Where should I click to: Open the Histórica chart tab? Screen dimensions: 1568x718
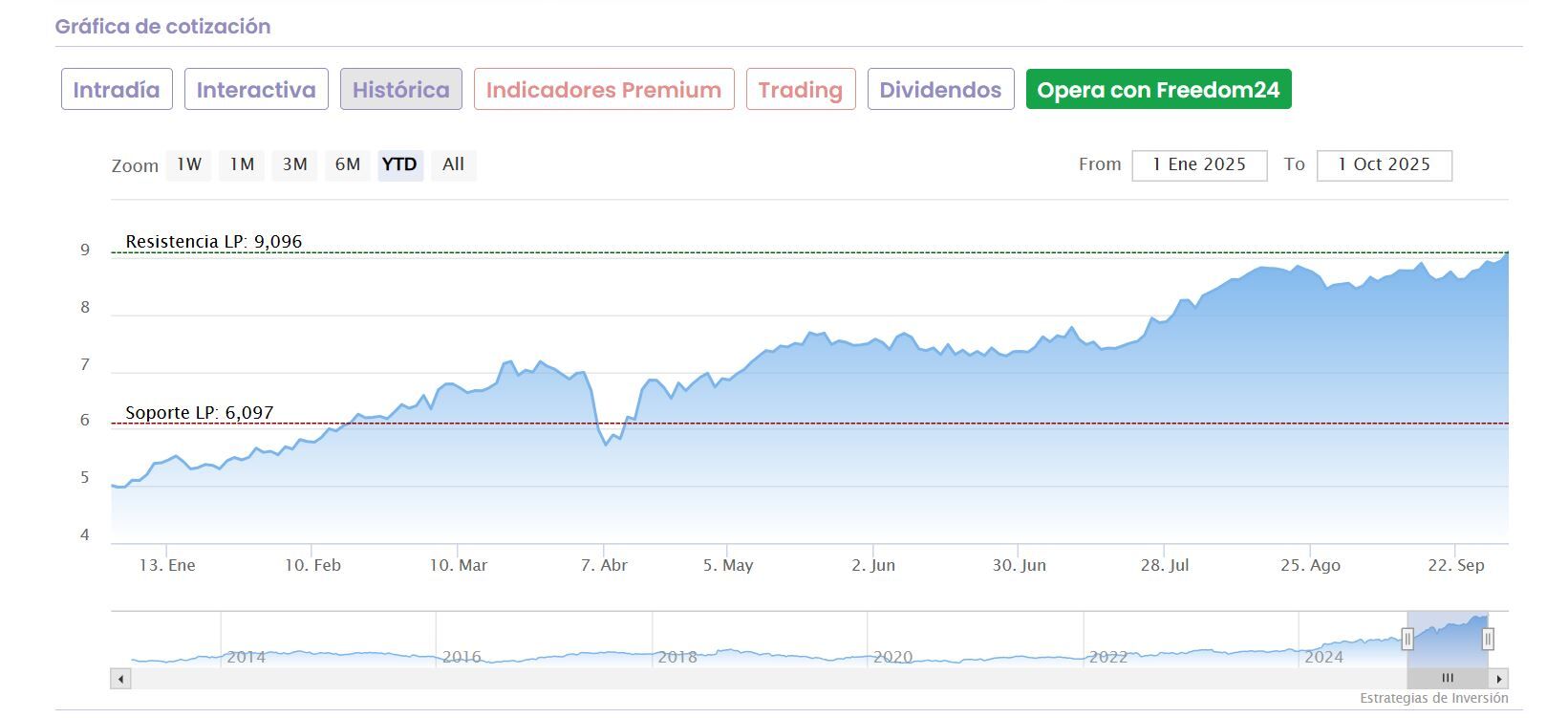coord(401,90)
